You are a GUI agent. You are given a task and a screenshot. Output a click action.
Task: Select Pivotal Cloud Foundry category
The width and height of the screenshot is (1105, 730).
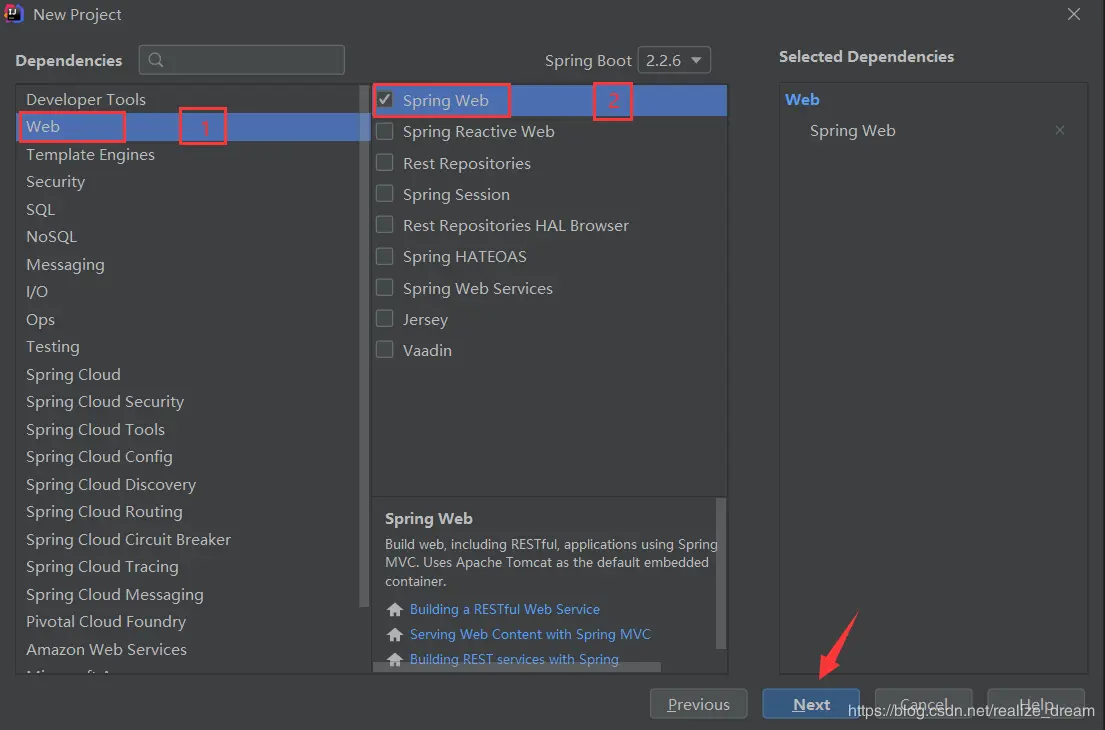[188, 621]
